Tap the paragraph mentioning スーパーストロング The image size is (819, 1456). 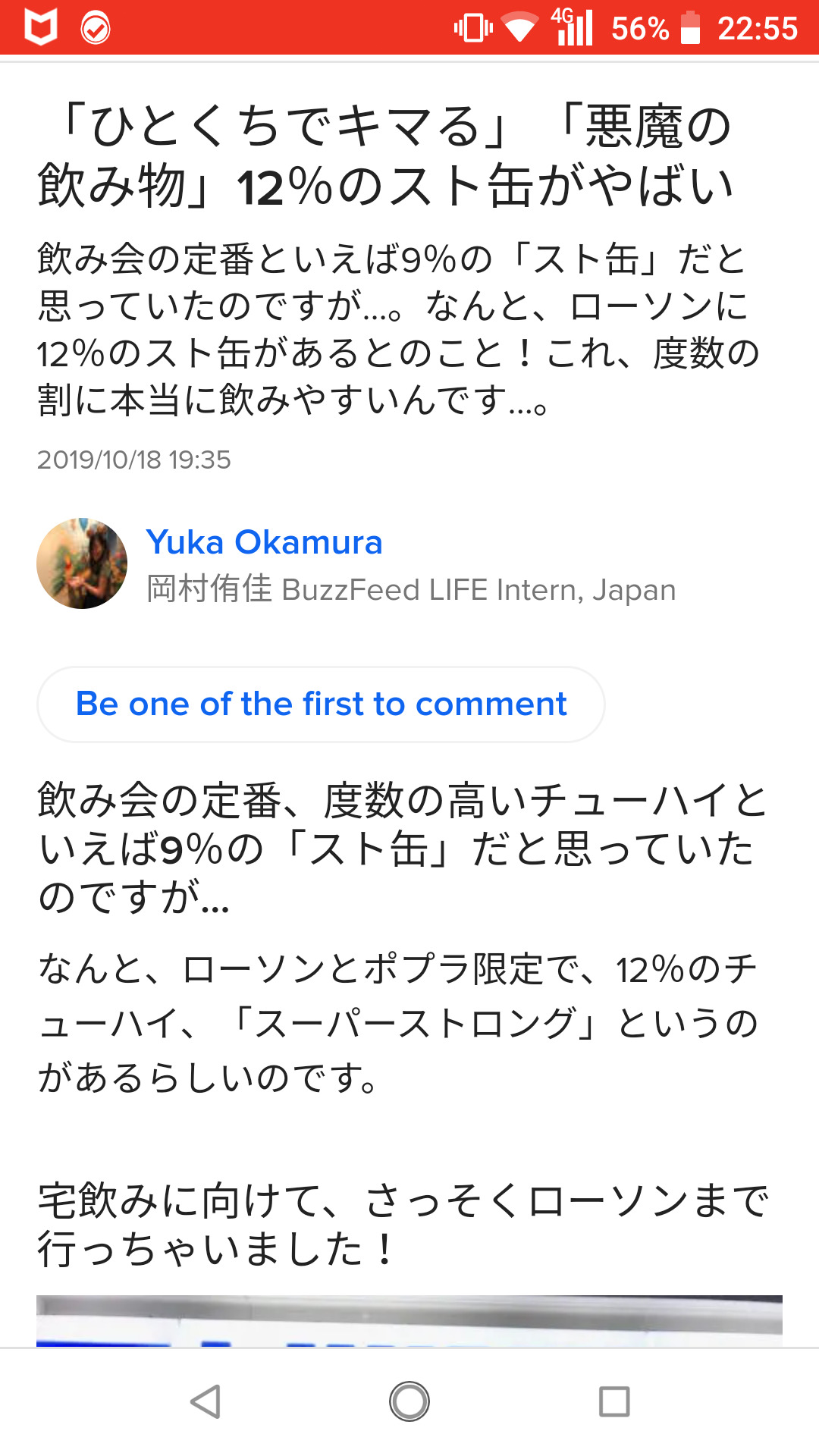398,1023
